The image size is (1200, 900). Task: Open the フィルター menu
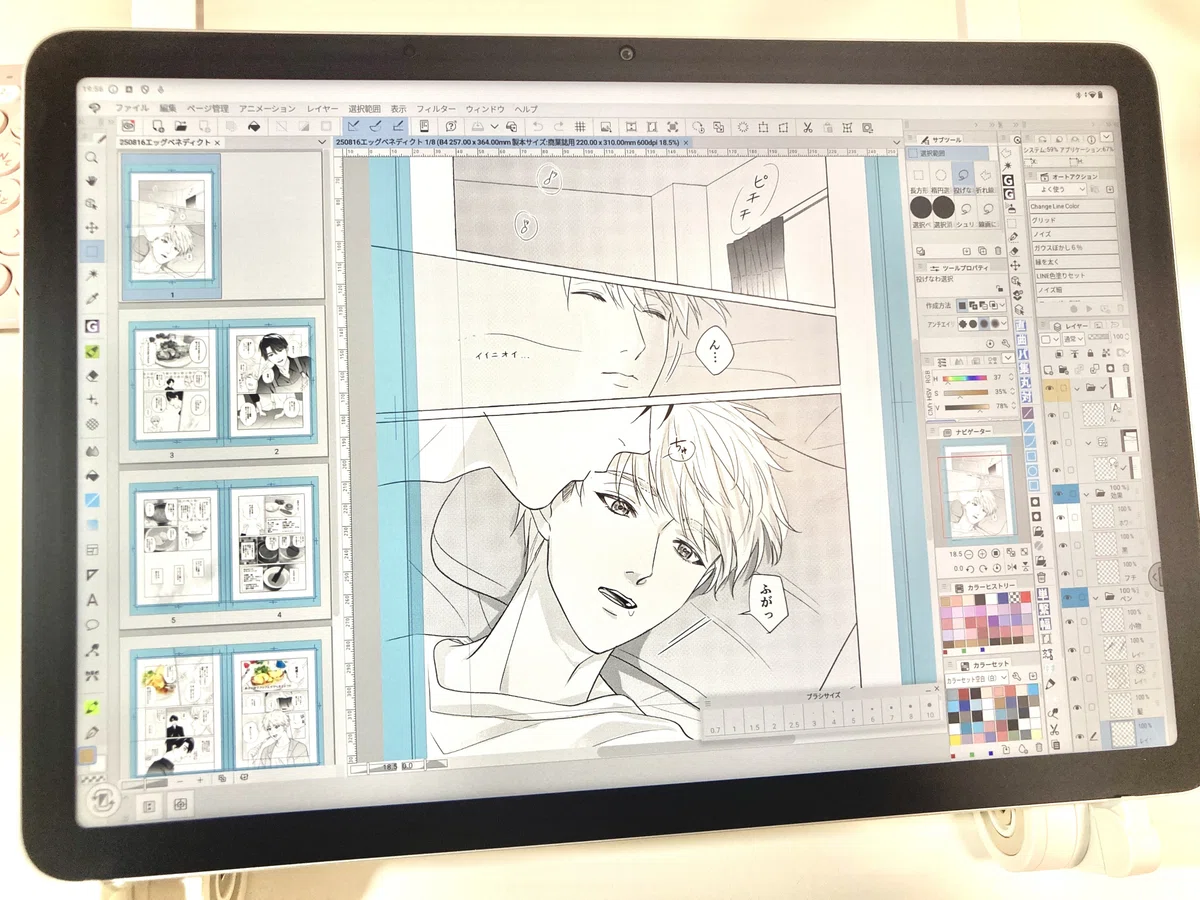[x=436, y=108]
